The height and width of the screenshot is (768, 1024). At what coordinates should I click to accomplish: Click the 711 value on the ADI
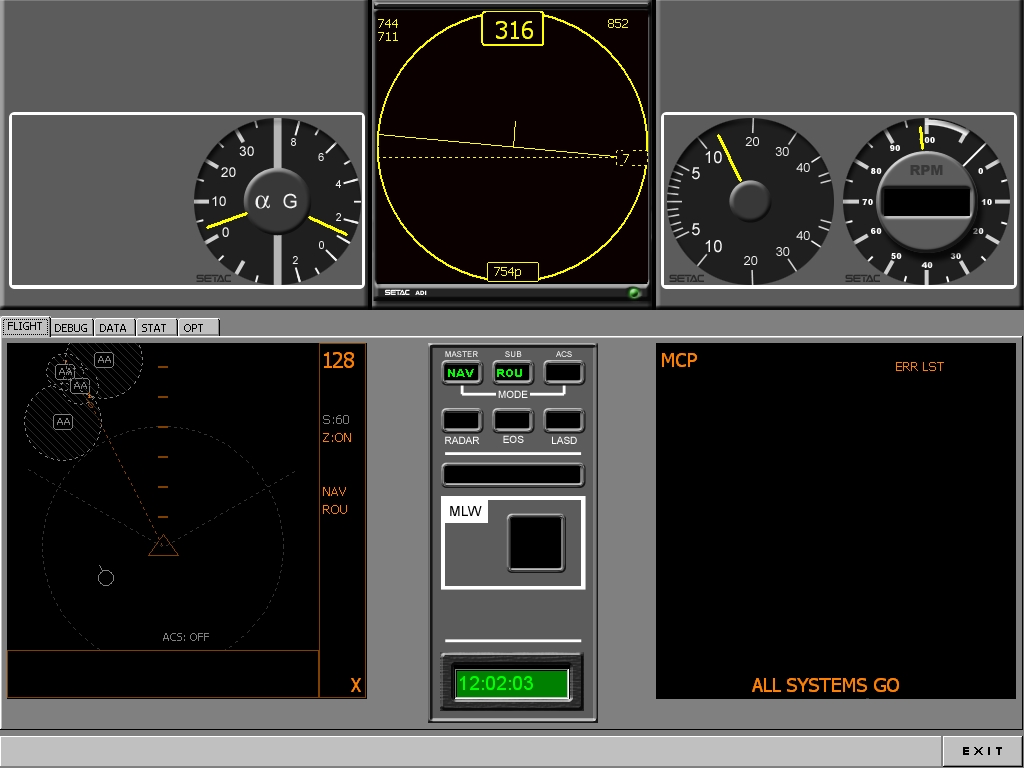pyautogui.click(x=388, y=37)
